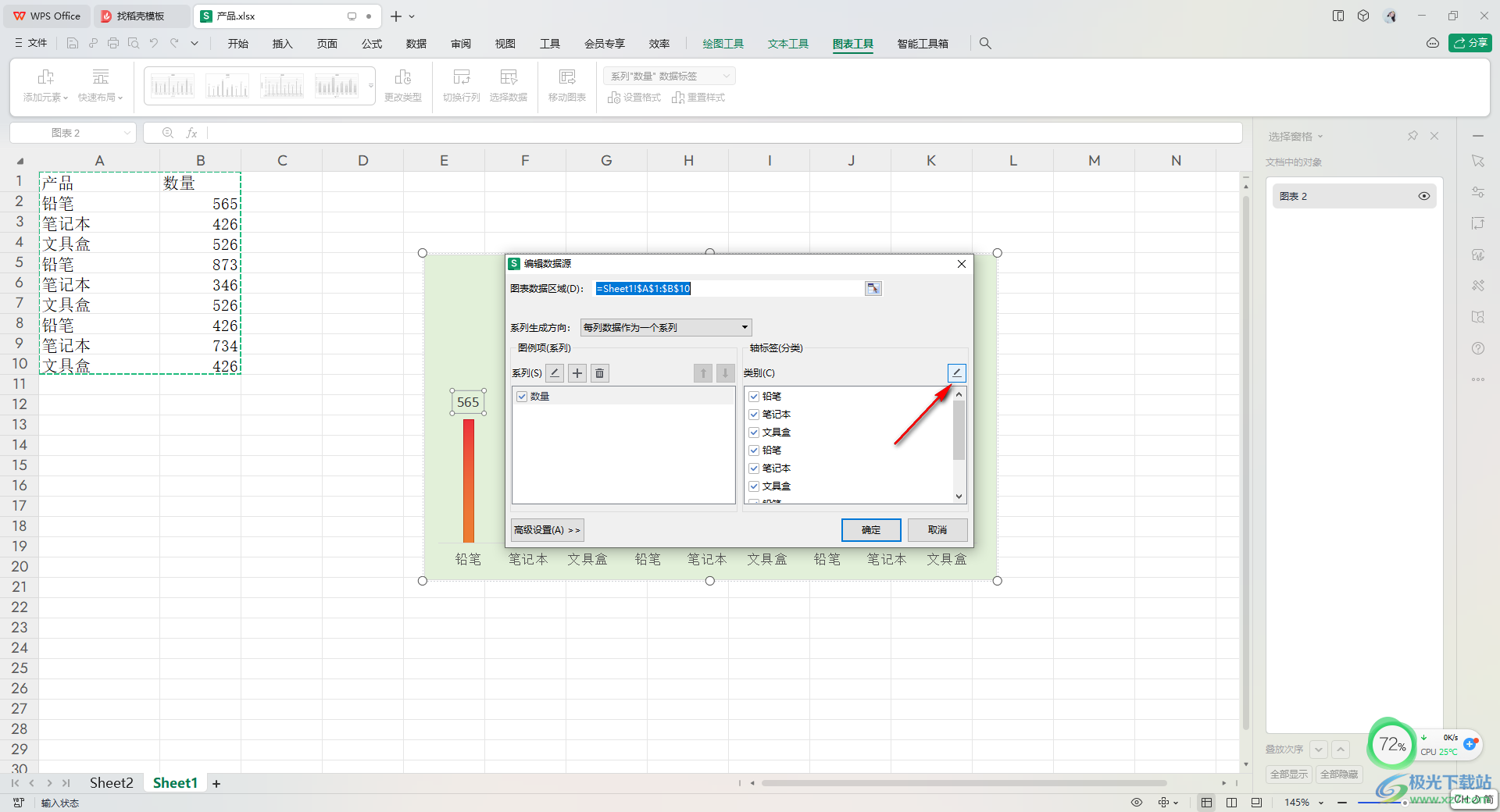Open the 系列"数量"数据标签 element dropdown
Screen dimensions: 1500x812
click(670, 76)
